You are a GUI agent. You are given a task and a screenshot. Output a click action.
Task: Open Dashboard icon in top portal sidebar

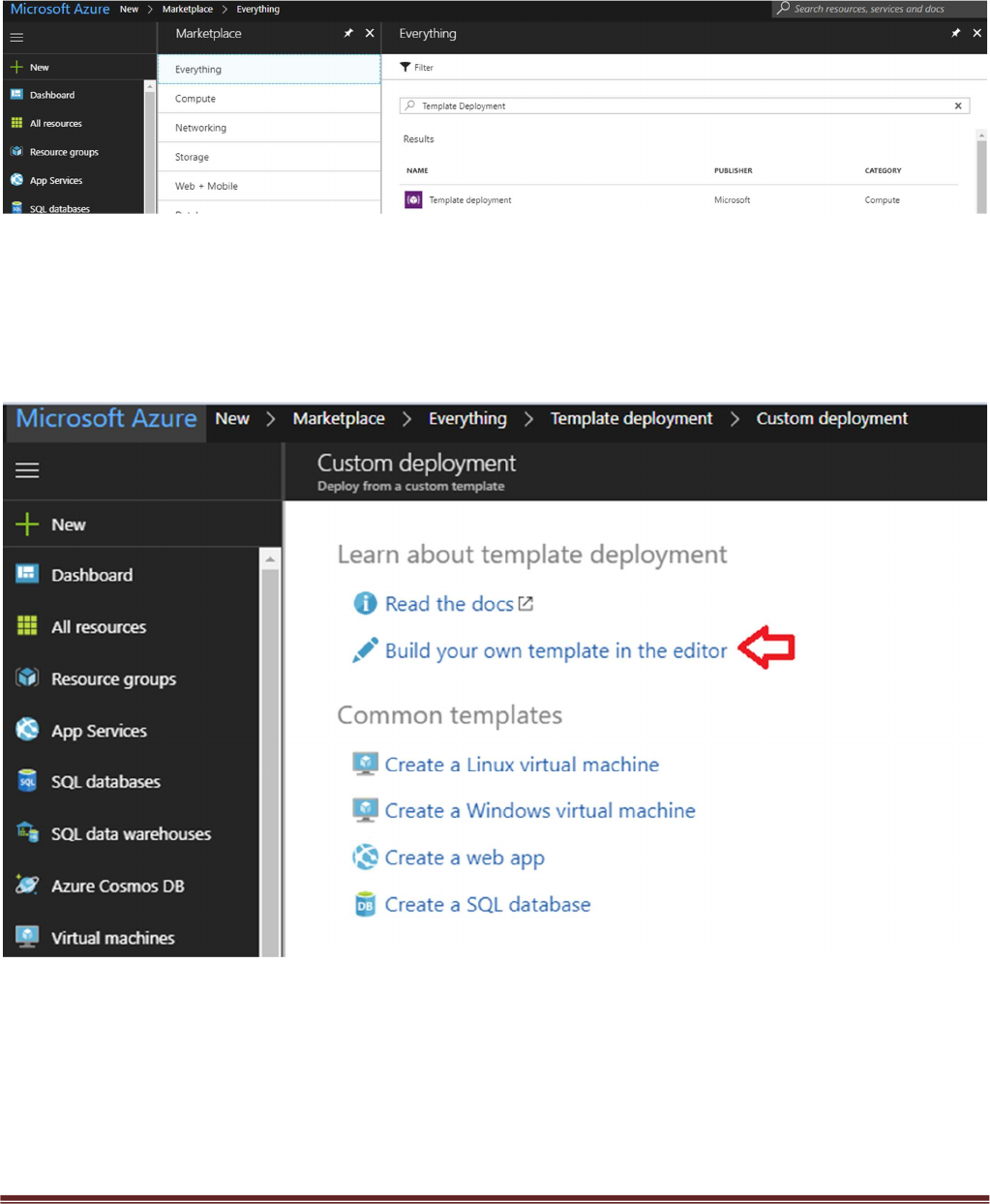coord(16,95)
